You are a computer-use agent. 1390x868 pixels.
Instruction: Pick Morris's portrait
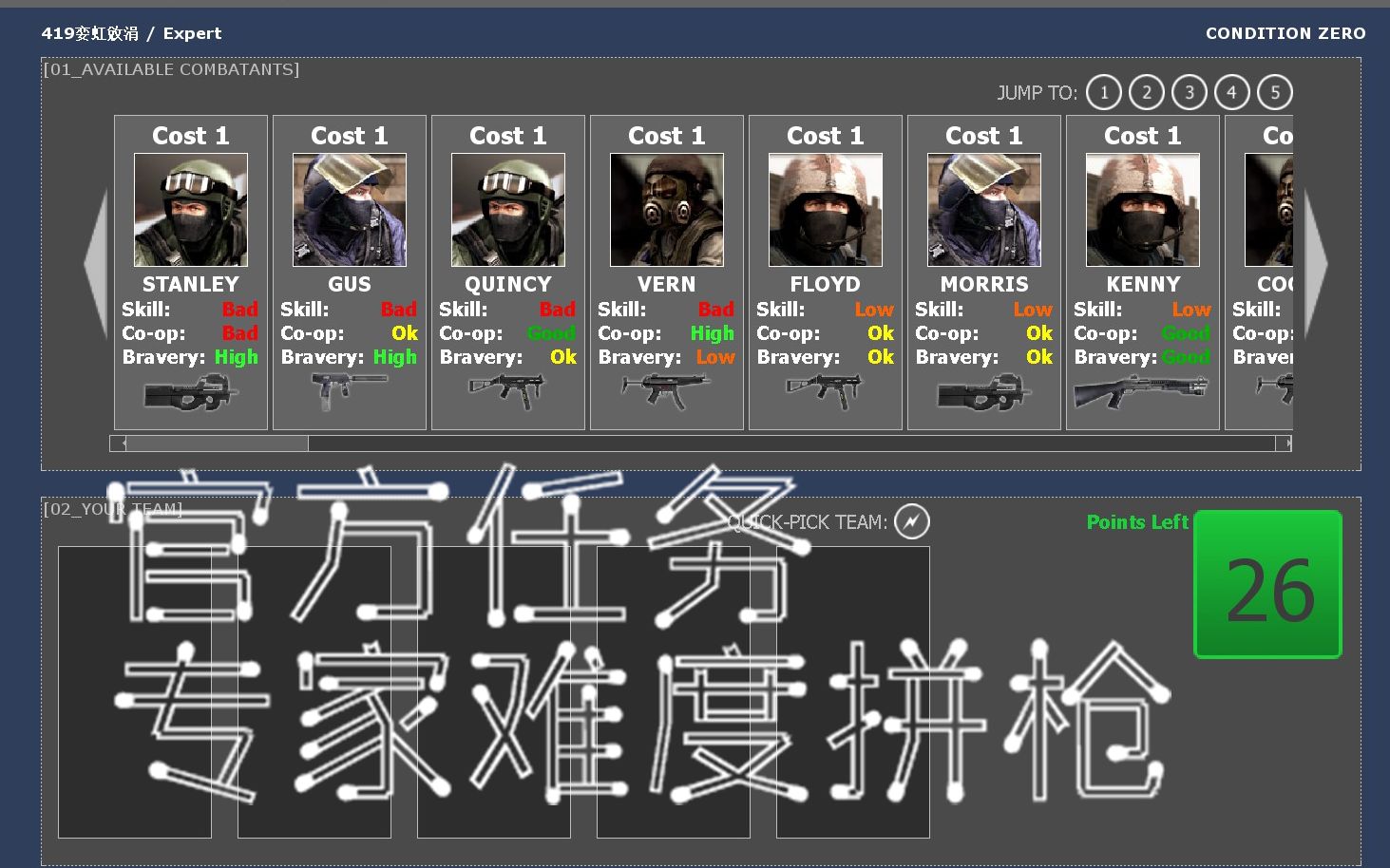tap(984, 210)
